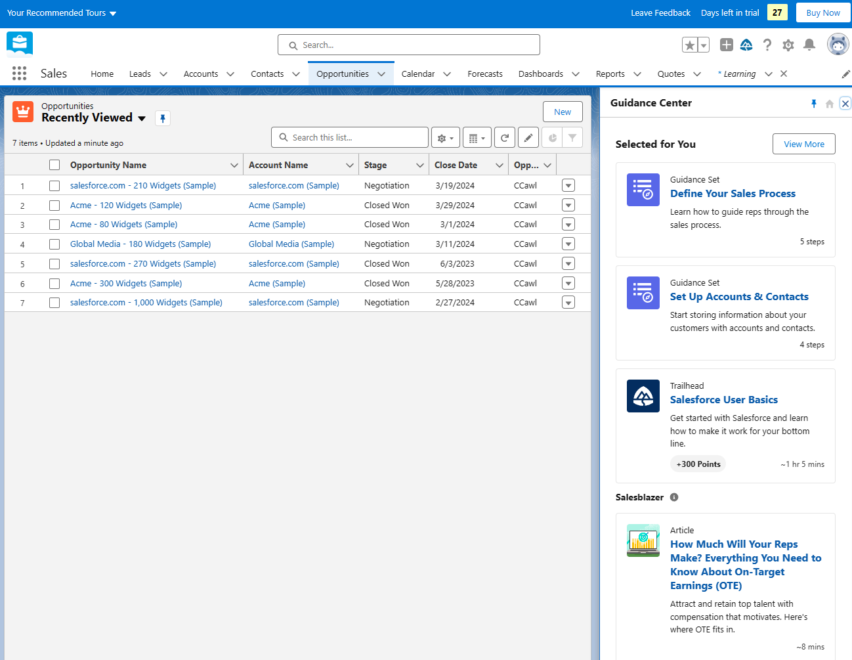Click the refresh icon on the list view
This screenshot has height=660, width=852.
[506, 137]
